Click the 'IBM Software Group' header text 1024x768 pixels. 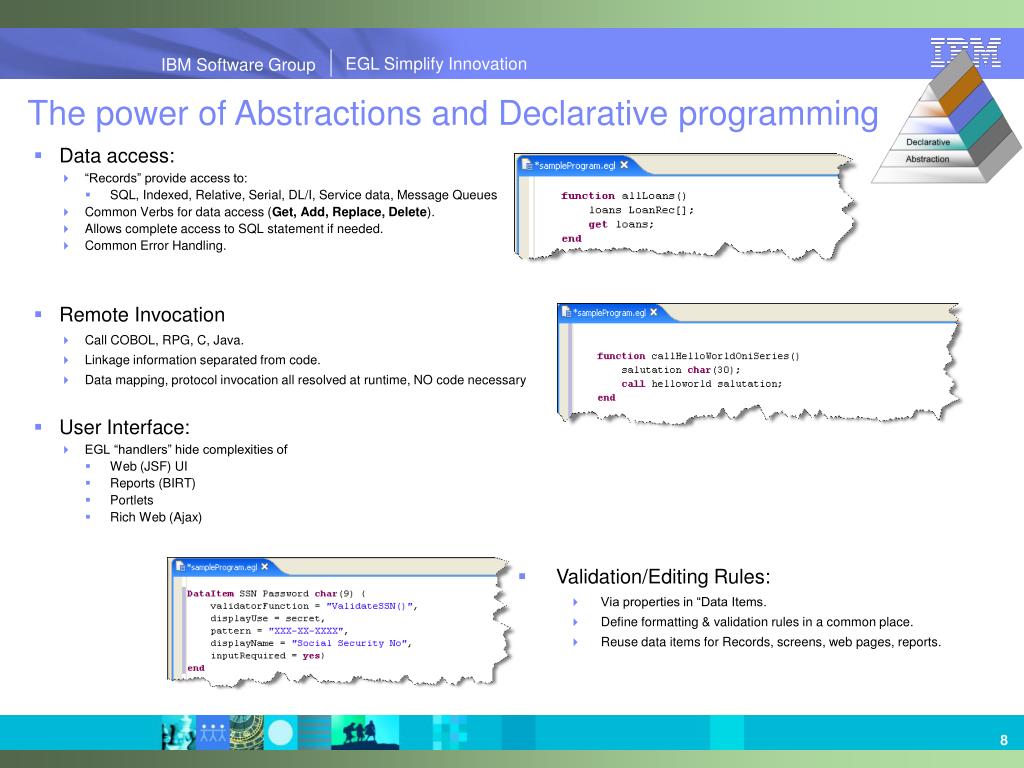[238, 65]
